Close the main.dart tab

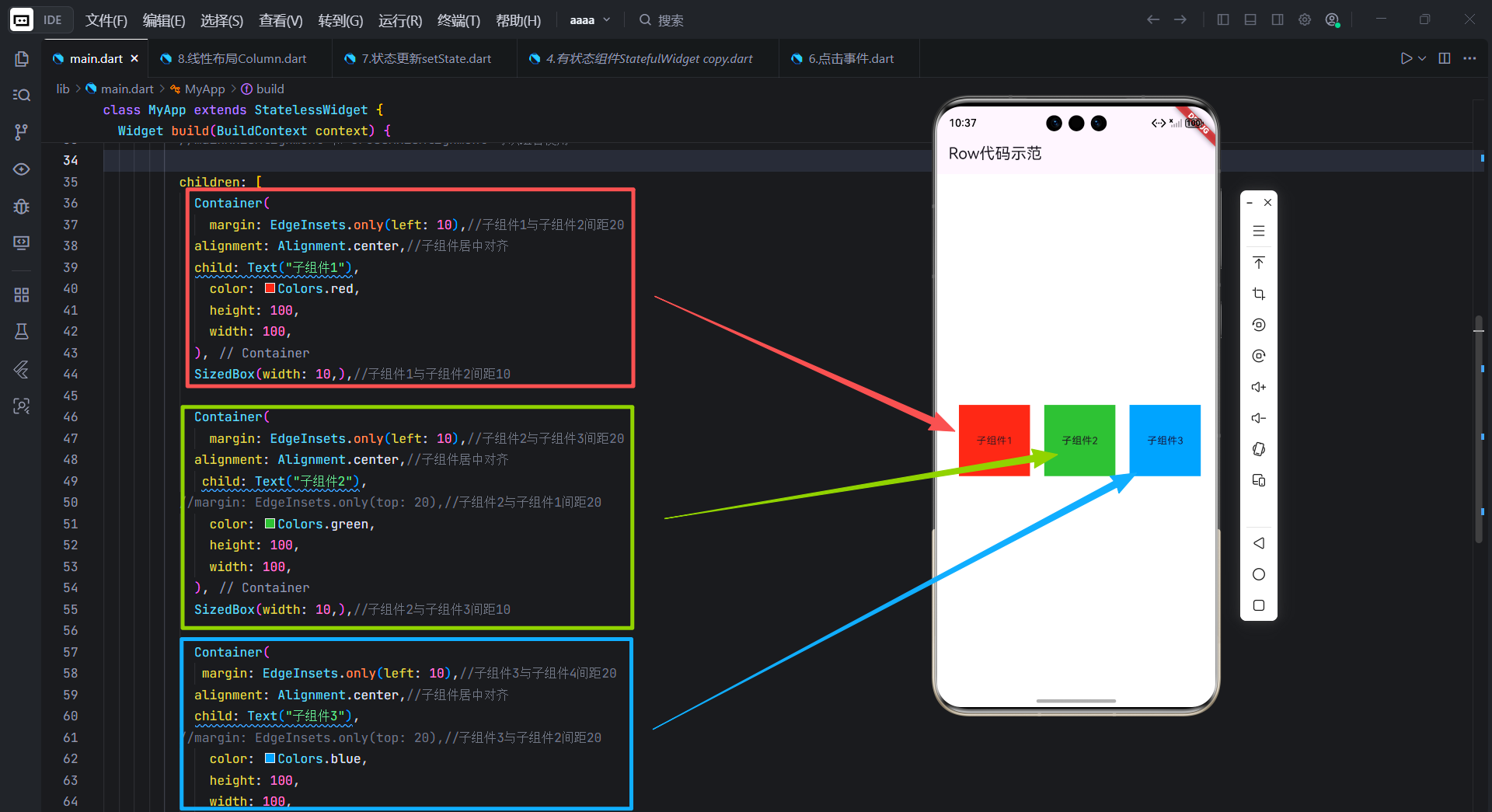point(134,58)
